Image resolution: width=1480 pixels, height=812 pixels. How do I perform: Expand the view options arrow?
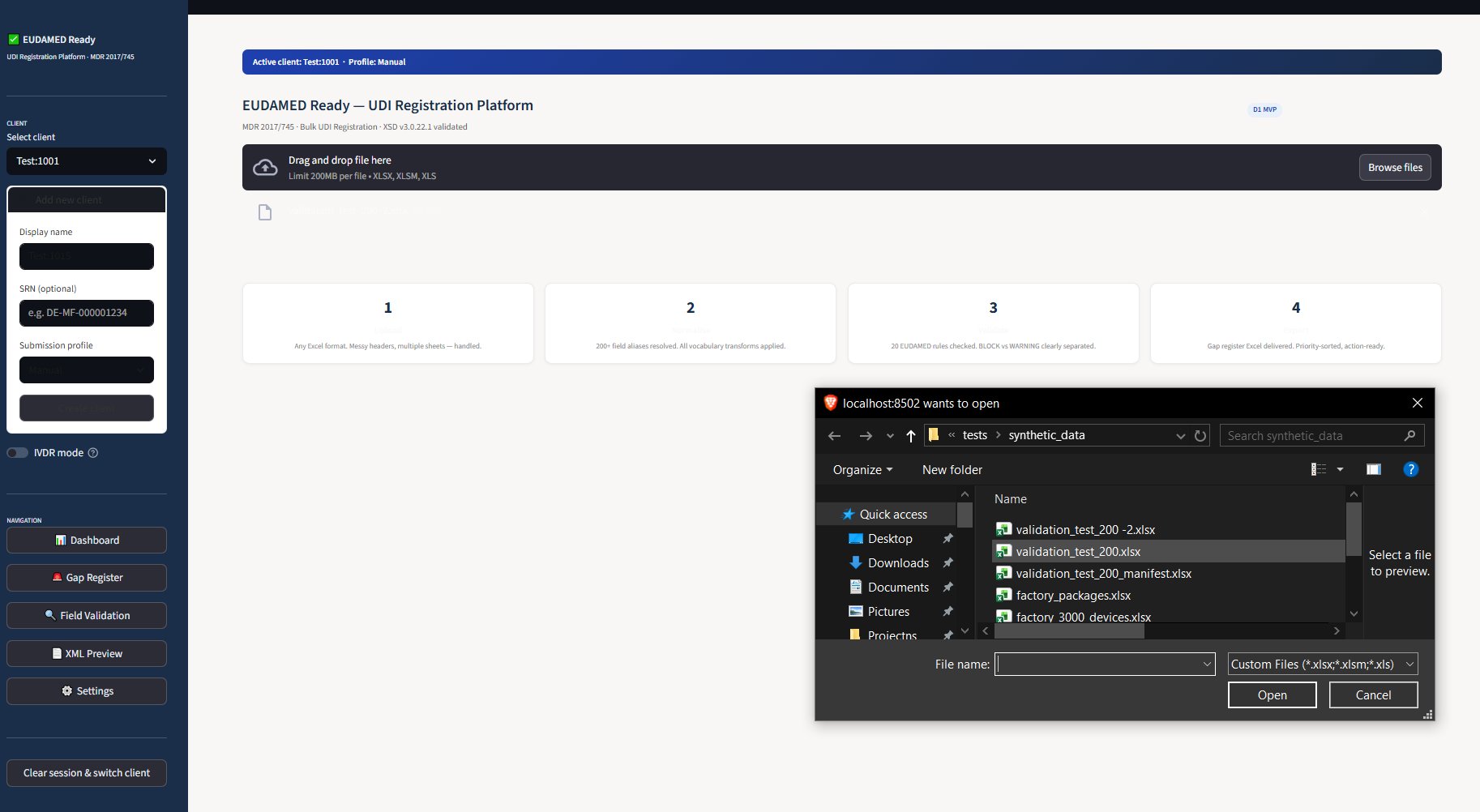pyautogui.click(x=1339, y=469)
